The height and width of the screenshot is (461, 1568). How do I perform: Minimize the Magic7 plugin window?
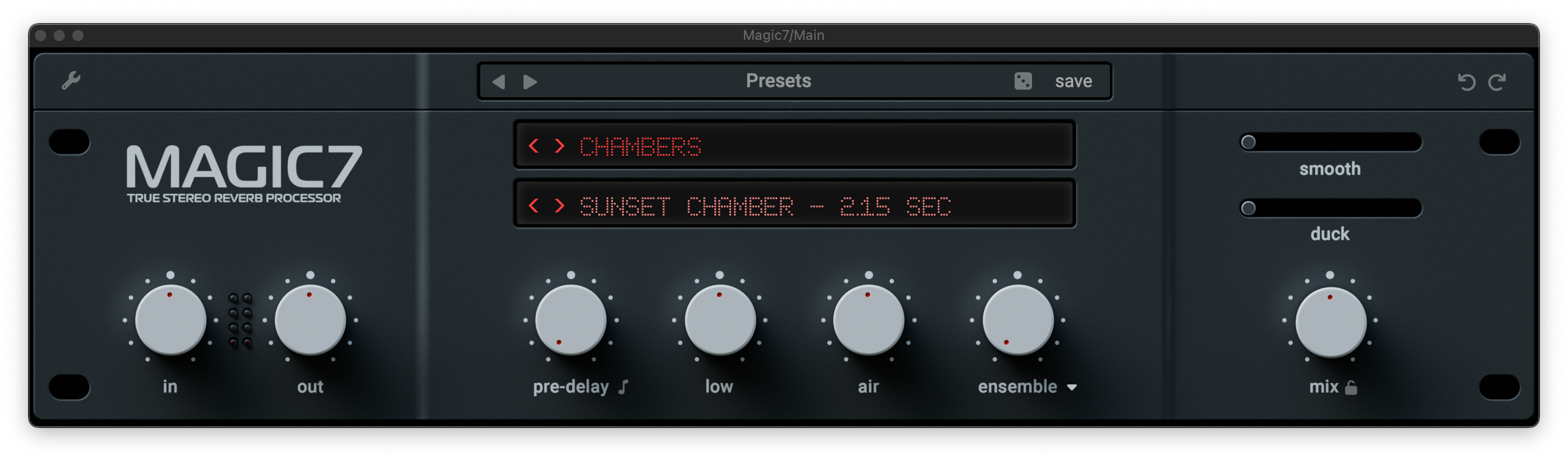(x=59, y=36)
